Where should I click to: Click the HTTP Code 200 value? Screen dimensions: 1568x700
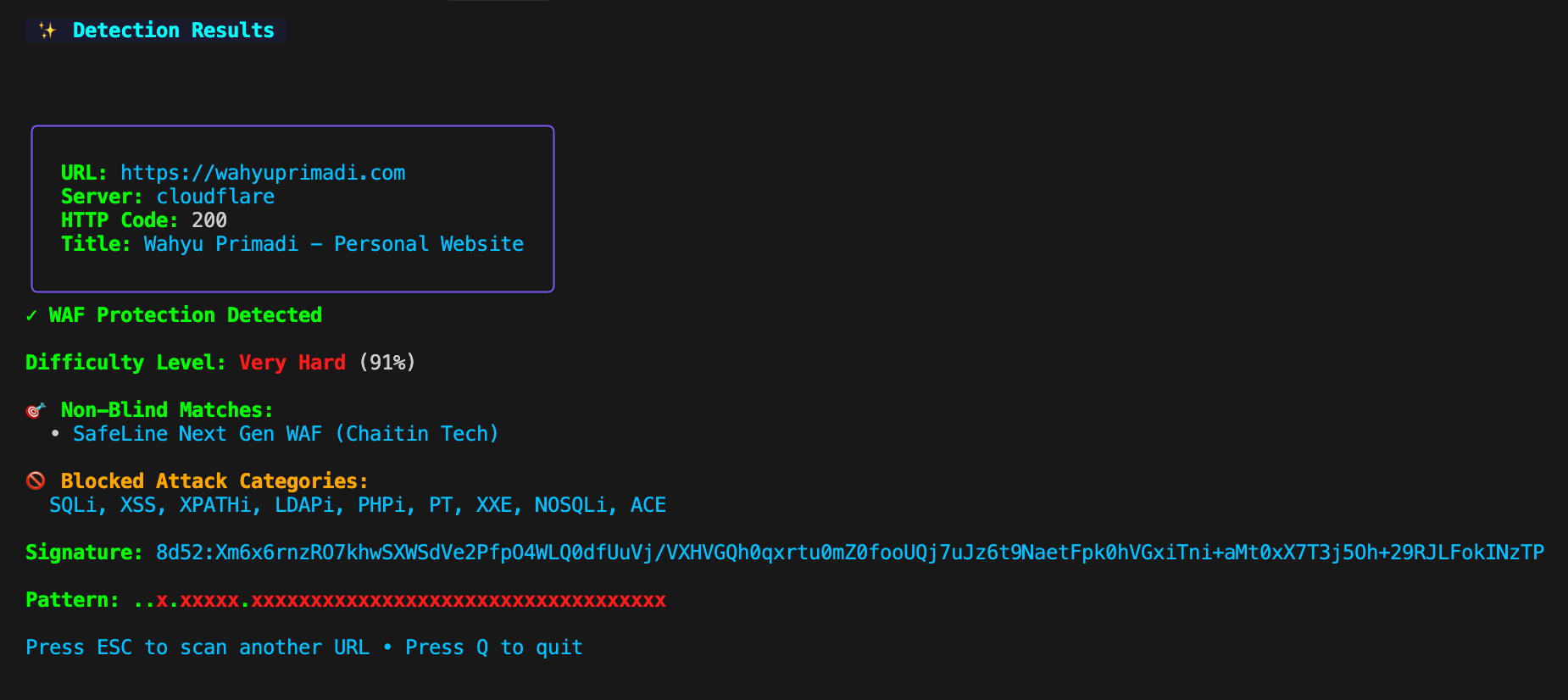[x=209, y=220]
